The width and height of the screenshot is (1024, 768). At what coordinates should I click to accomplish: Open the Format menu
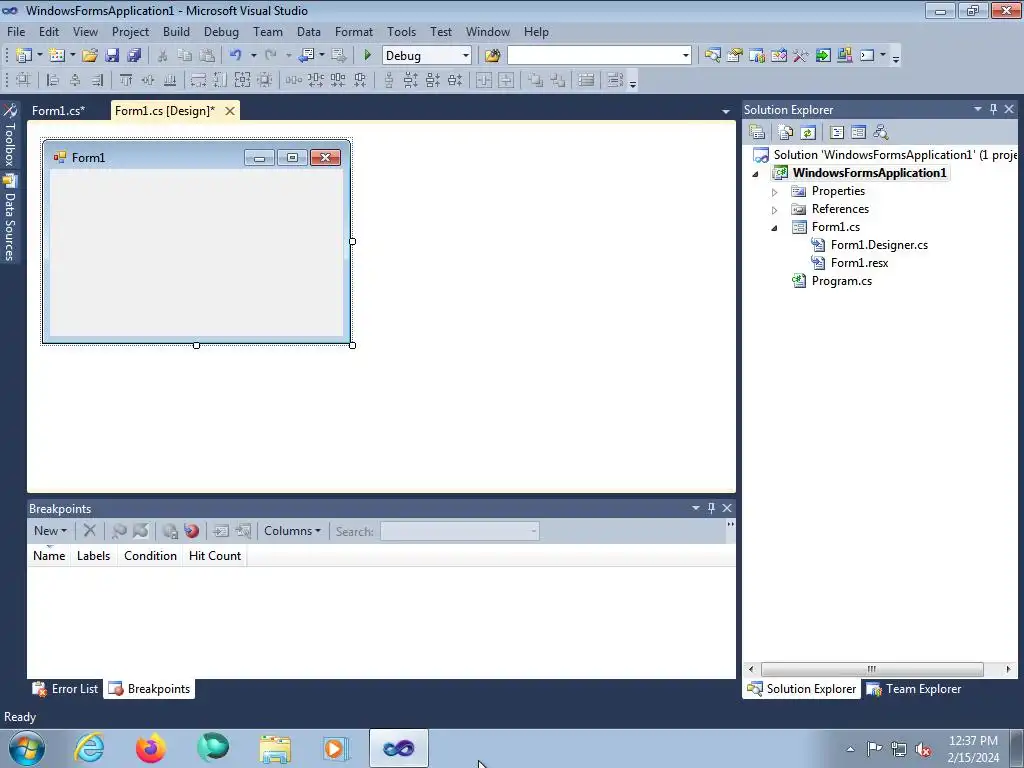pyautogui.click(x=353, y=31)
